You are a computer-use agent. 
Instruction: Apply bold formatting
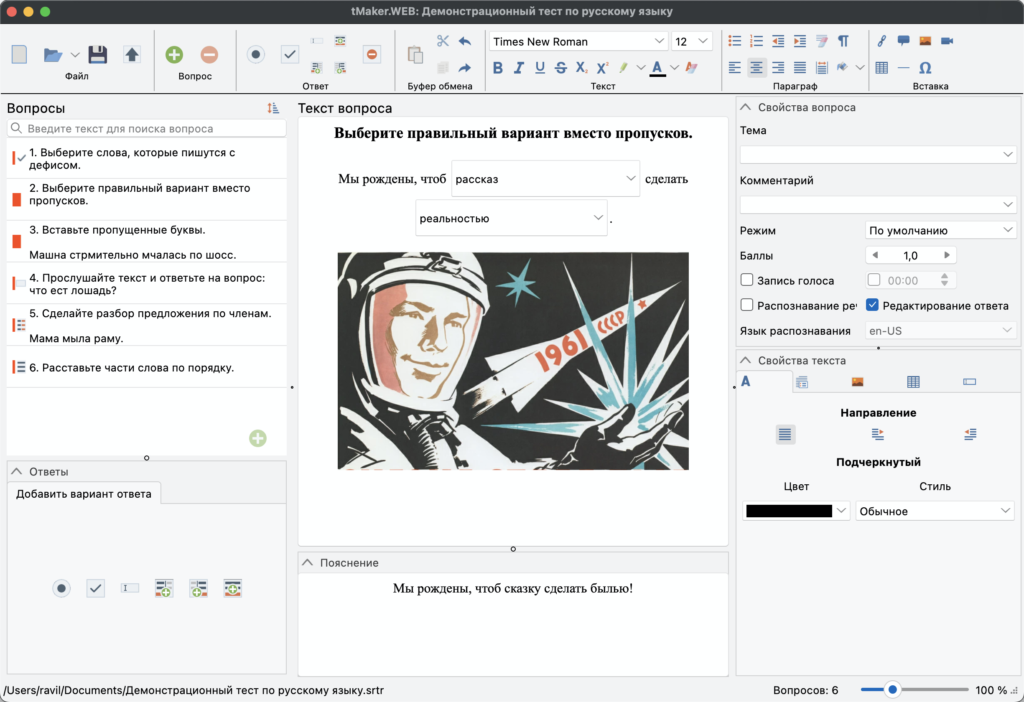pos(498,68)
